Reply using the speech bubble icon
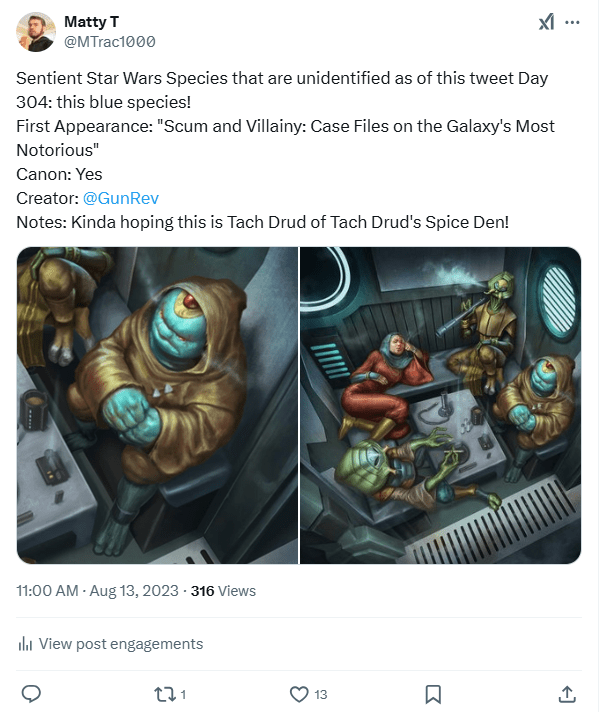This screenshot has height=712, width=601. pyautogui.click(x=31, y=693)
